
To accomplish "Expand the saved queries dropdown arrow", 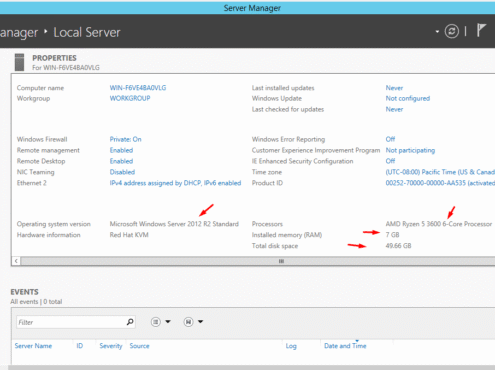I will pos(200,322).
